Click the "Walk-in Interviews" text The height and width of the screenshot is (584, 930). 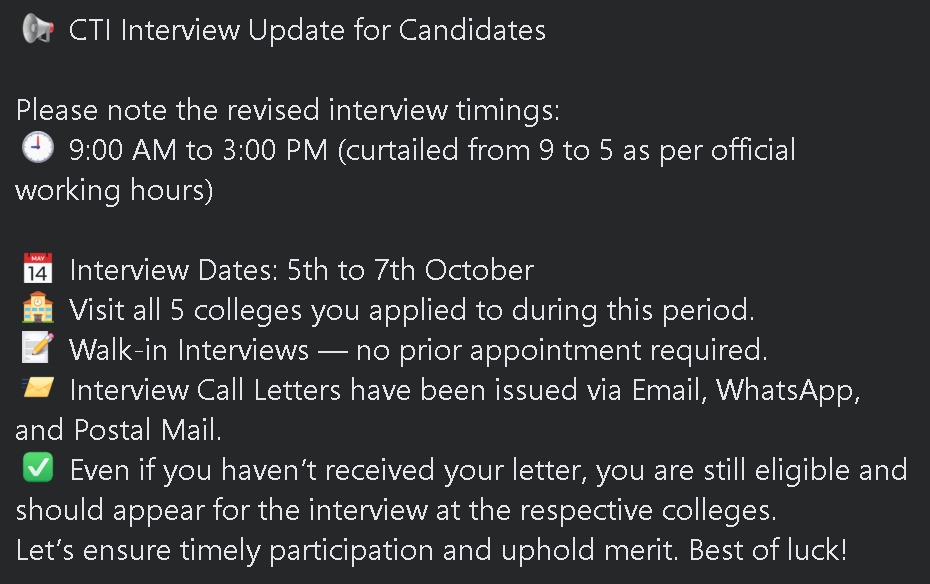pos(189,350)
